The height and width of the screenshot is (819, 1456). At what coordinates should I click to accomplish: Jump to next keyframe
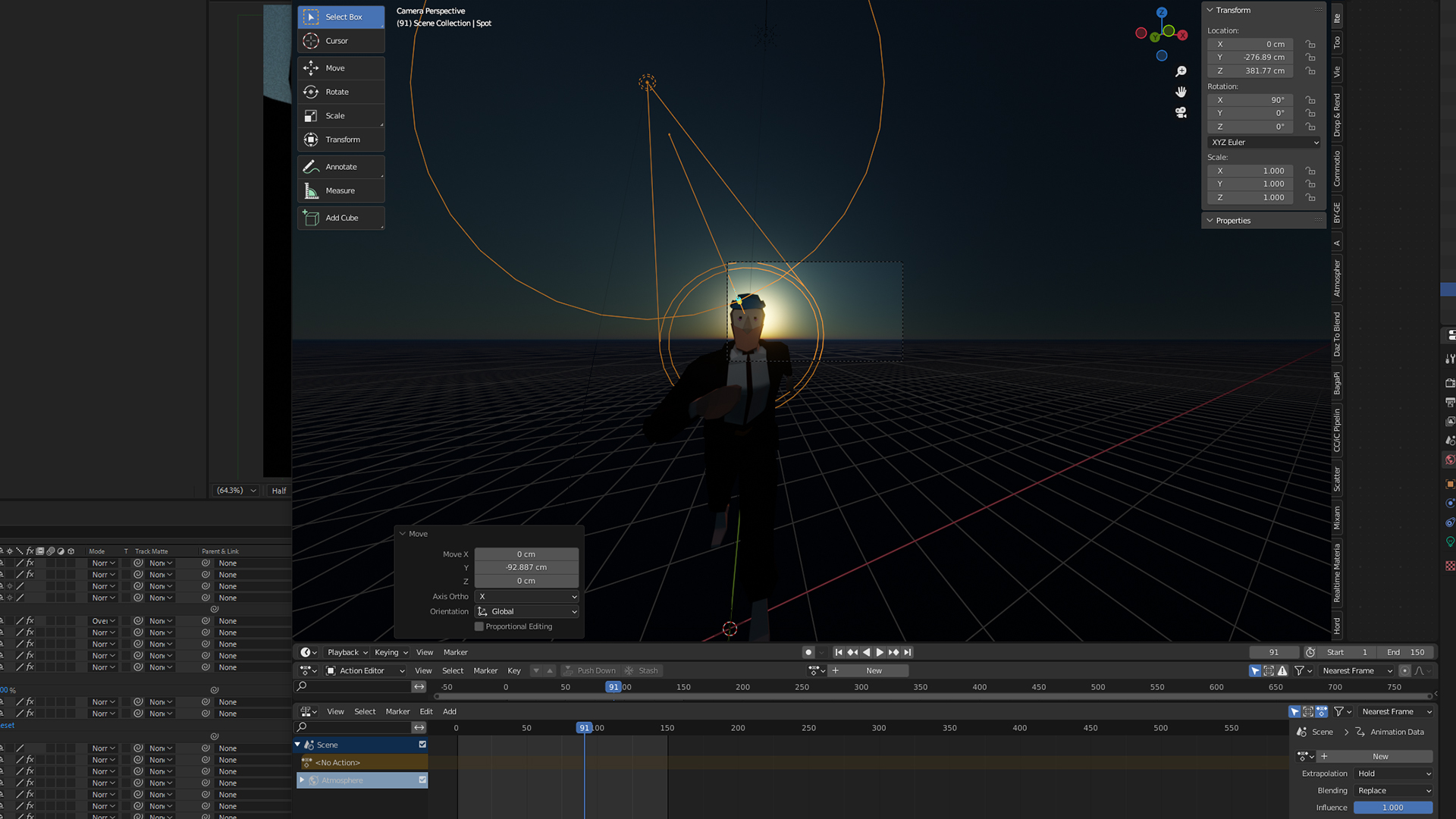tap(893, 652)
